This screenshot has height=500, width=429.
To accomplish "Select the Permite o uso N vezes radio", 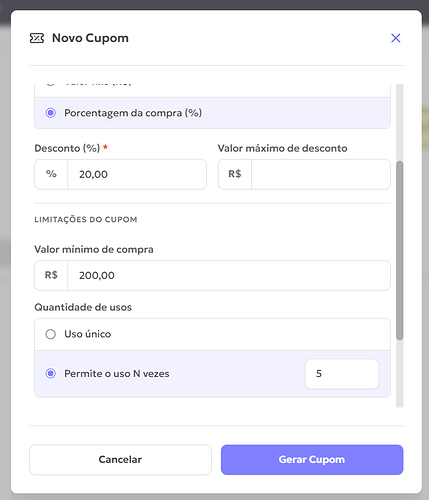I will click(x=51, y=374).
